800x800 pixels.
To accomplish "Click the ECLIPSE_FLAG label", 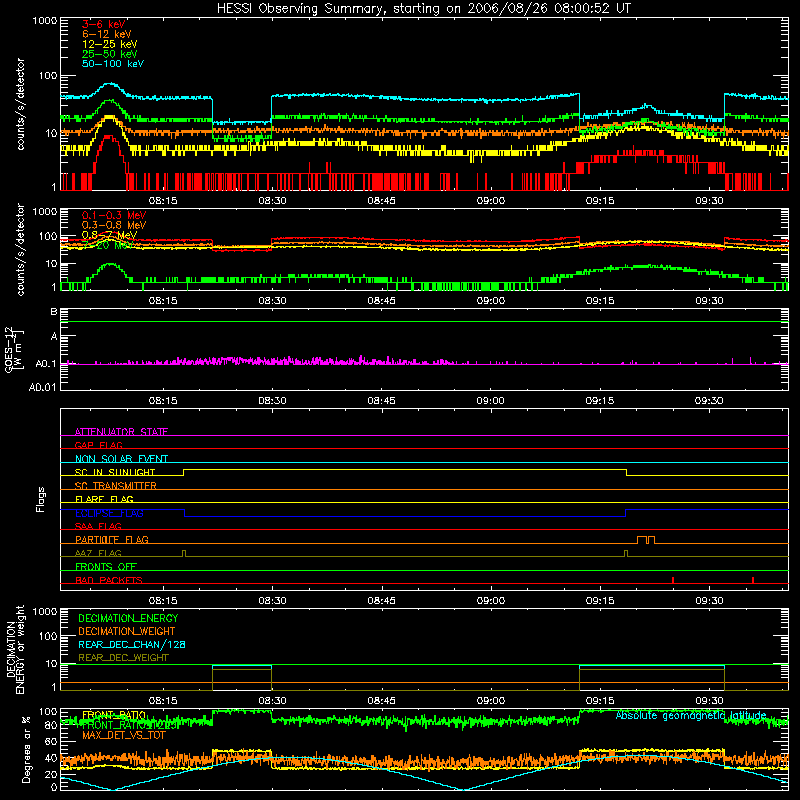I will [109, 513].
